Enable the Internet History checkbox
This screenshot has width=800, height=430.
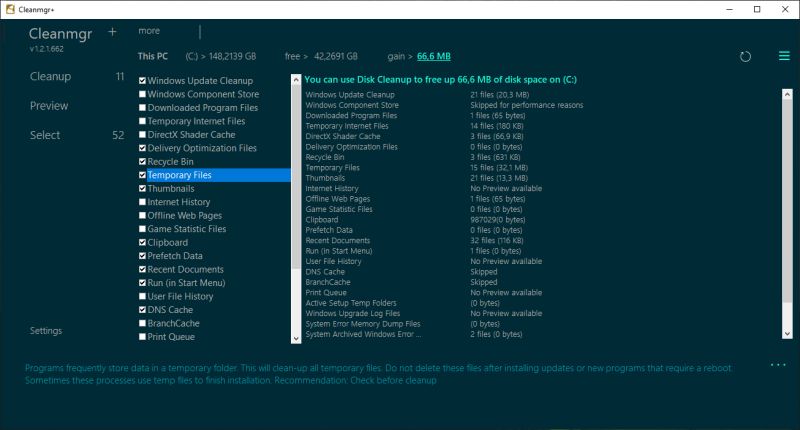click(142, 202)
